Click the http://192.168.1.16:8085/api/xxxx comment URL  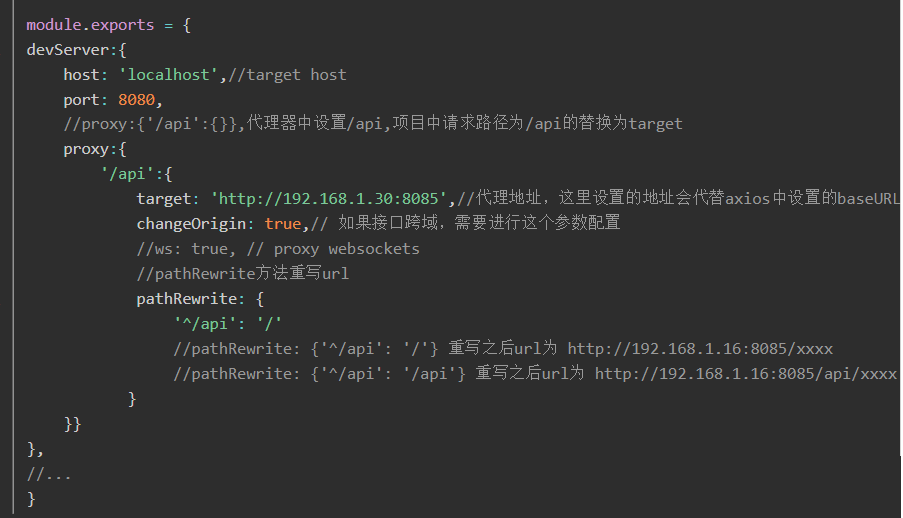coord(746,374)
